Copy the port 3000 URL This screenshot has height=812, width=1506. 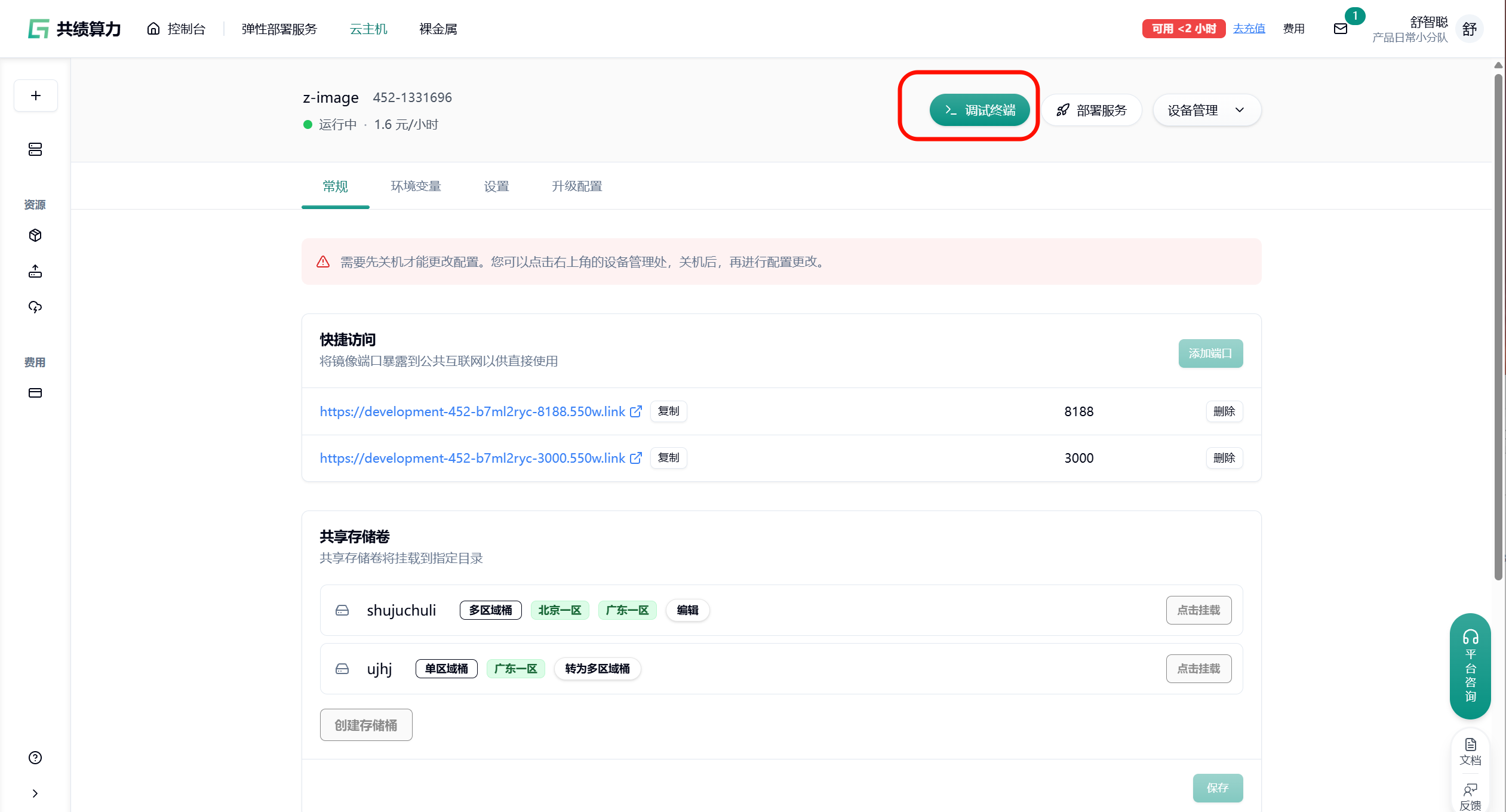click(x=668, y=458)
